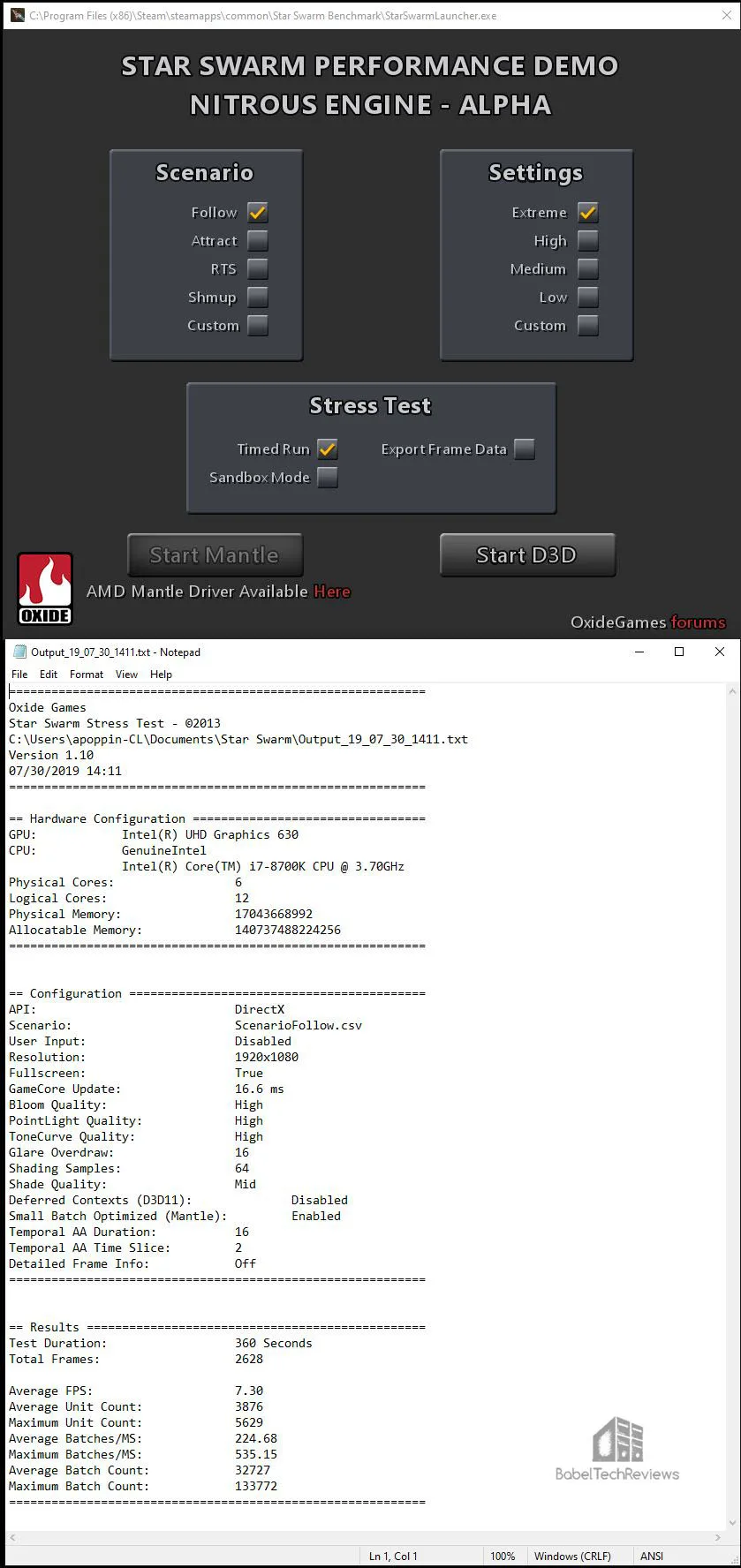Click the 100% zoom status entry
Viewport: 741px width, 1568px height.
click(503, 1557)
